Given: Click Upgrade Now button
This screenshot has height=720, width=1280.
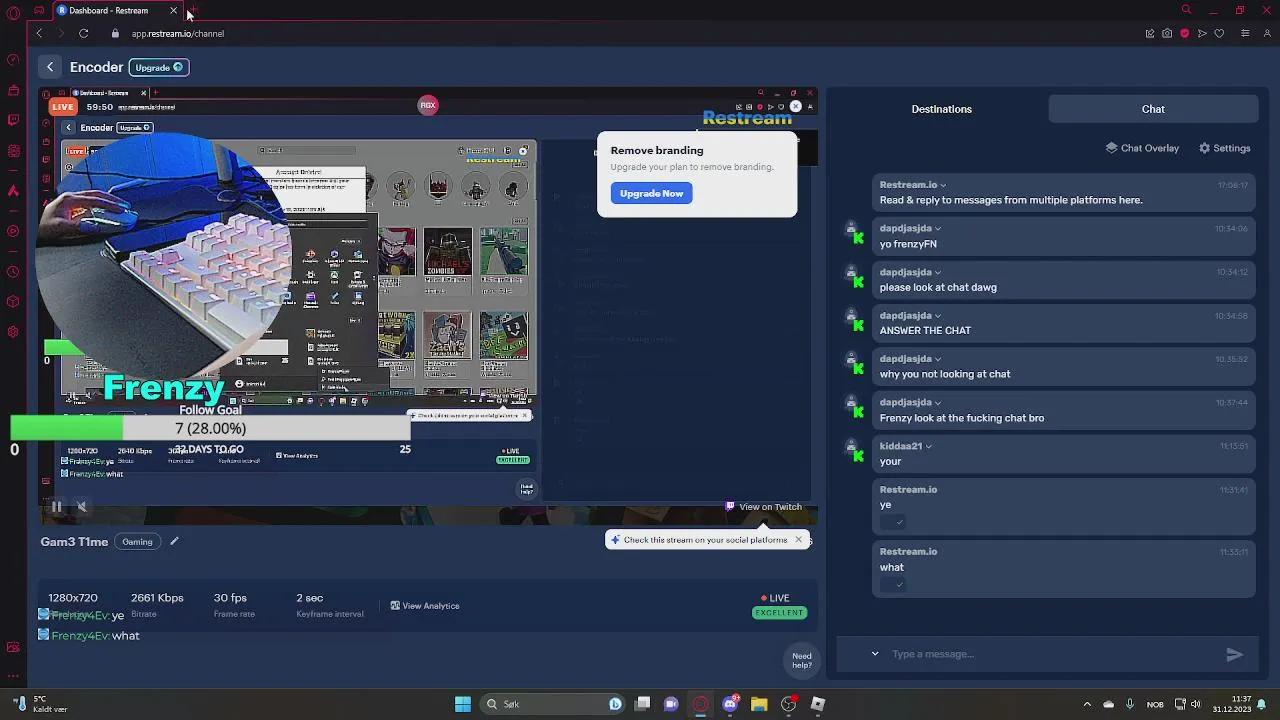Looking at the screenshot, I should (651, 194).
